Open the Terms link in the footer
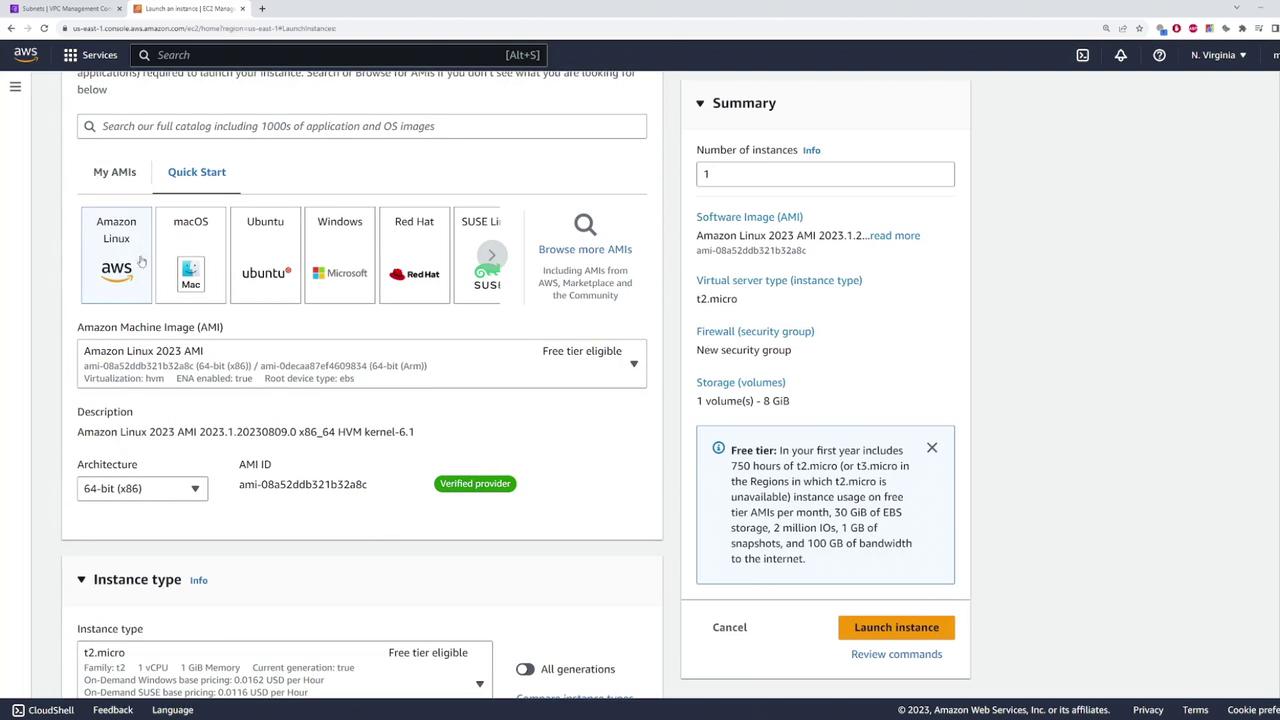 click(x=1195, y=710)
